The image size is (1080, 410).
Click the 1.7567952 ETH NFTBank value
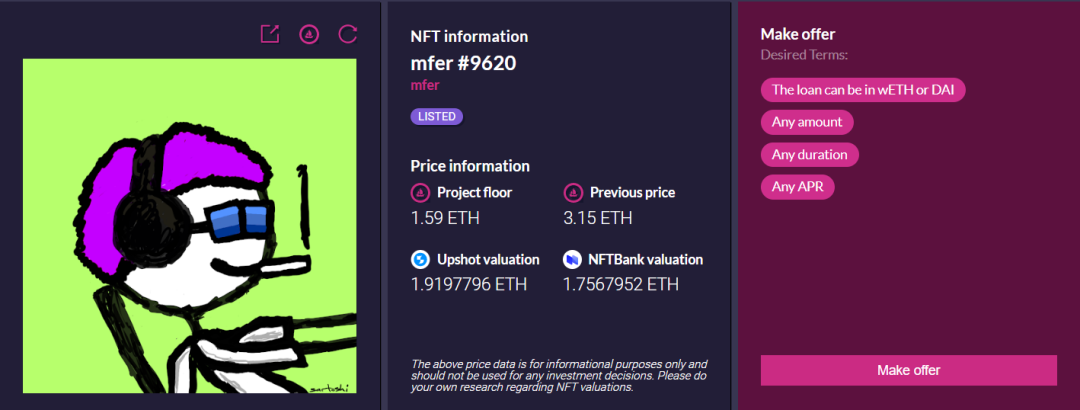[x=620, y=284]
